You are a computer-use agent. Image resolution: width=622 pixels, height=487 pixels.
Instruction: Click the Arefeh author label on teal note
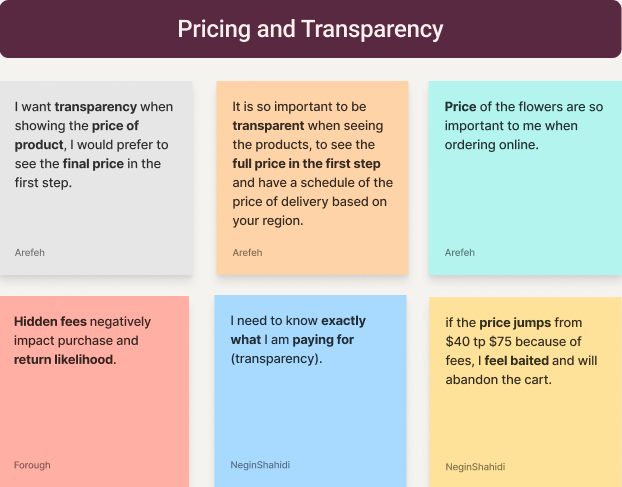pos(460,252)
